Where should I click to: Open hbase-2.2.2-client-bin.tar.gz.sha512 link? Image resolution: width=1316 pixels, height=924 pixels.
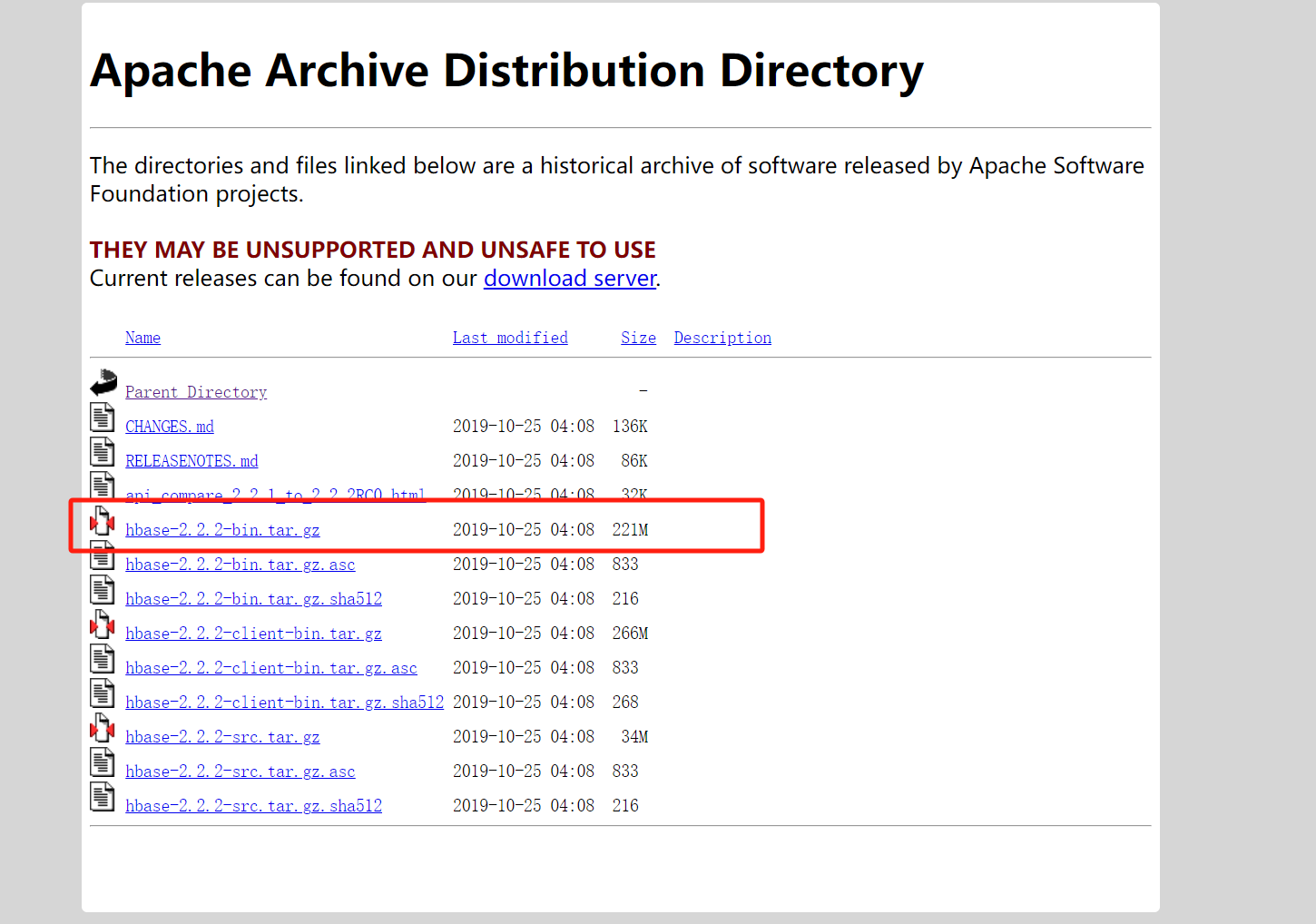tap(285, 703)
